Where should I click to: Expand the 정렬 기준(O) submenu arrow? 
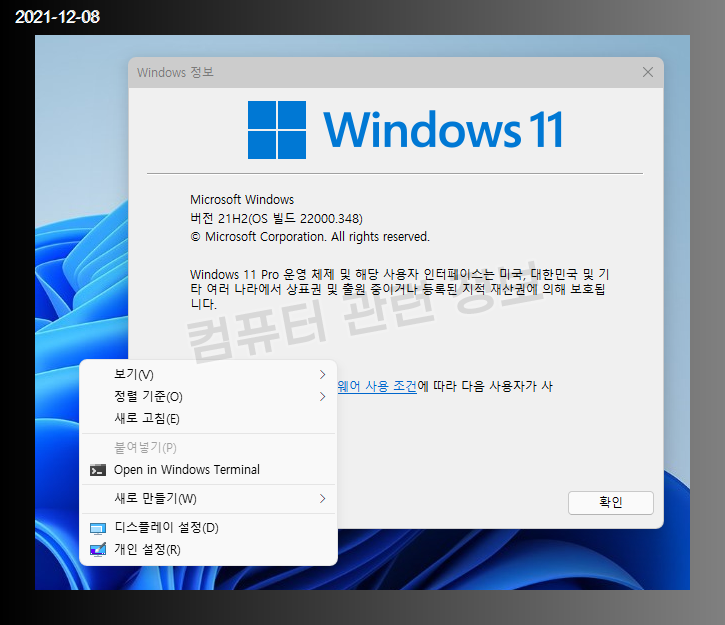point(322,397)
